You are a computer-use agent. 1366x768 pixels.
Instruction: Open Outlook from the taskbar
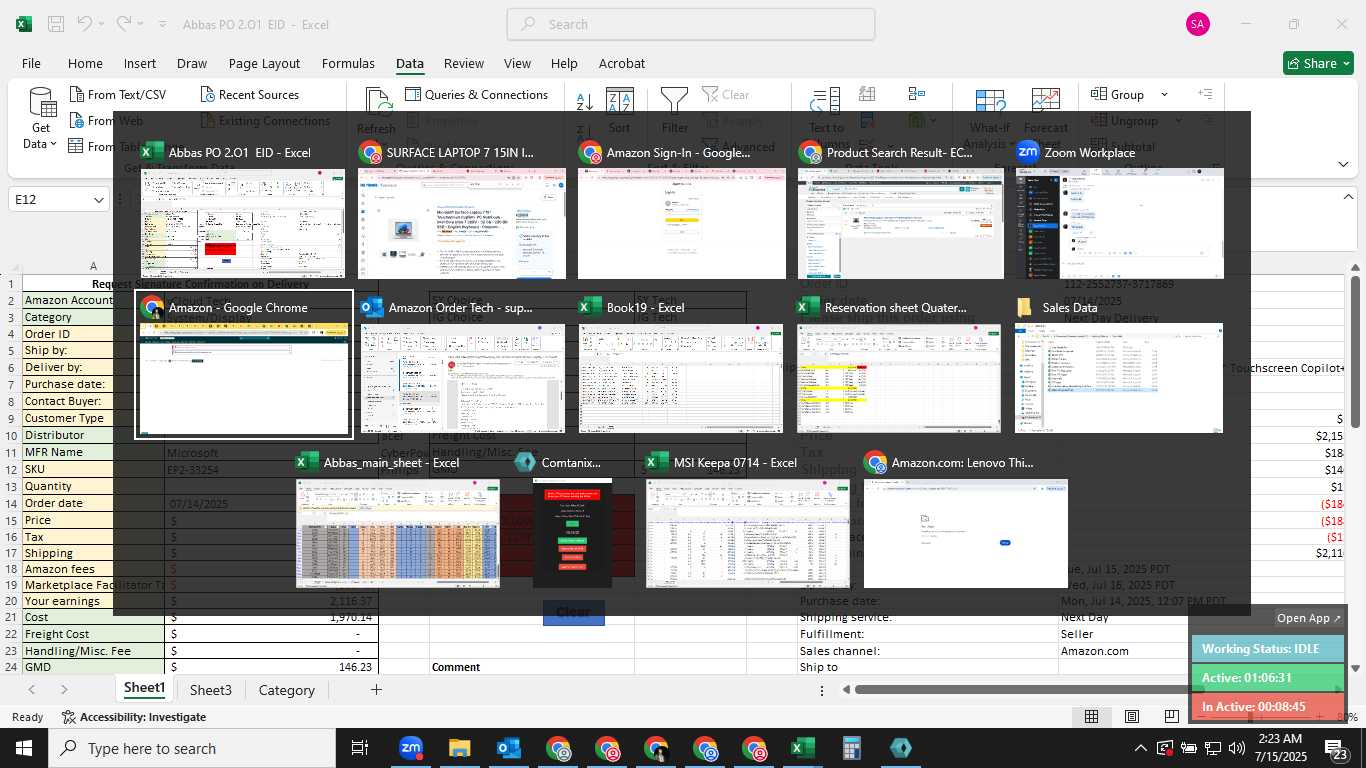point(509,748)
